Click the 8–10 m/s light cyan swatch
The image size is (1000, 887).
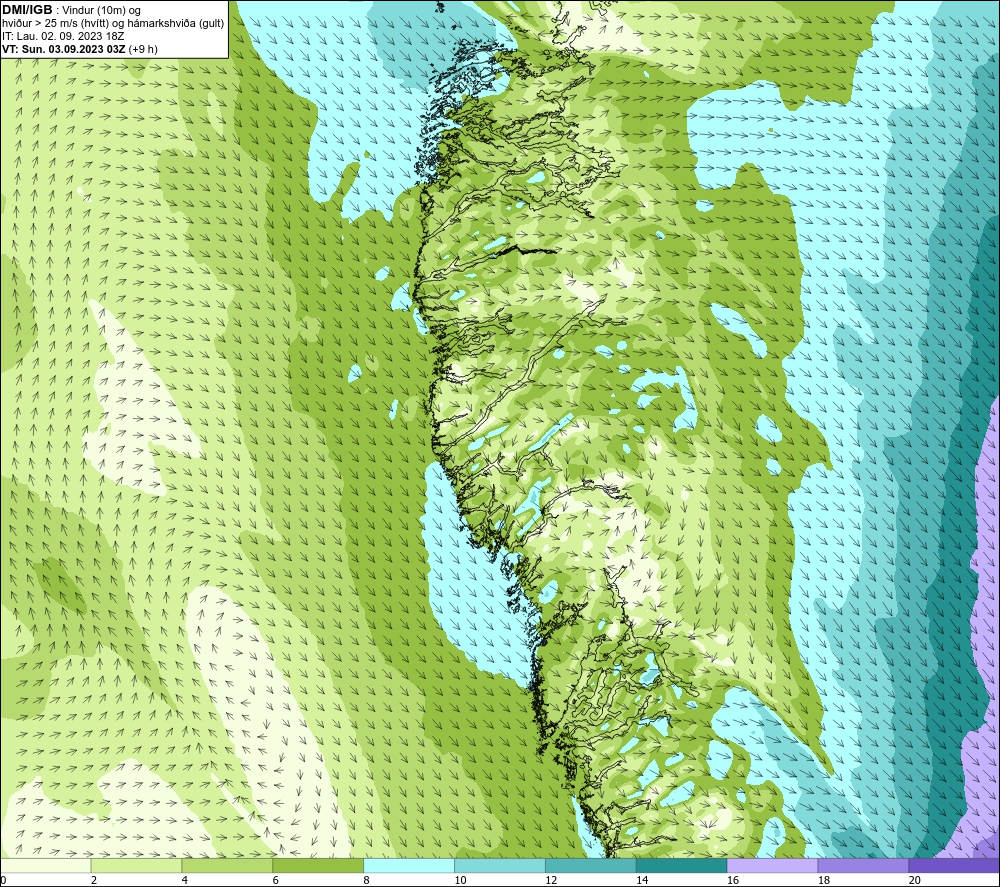(x=409, y=866)
